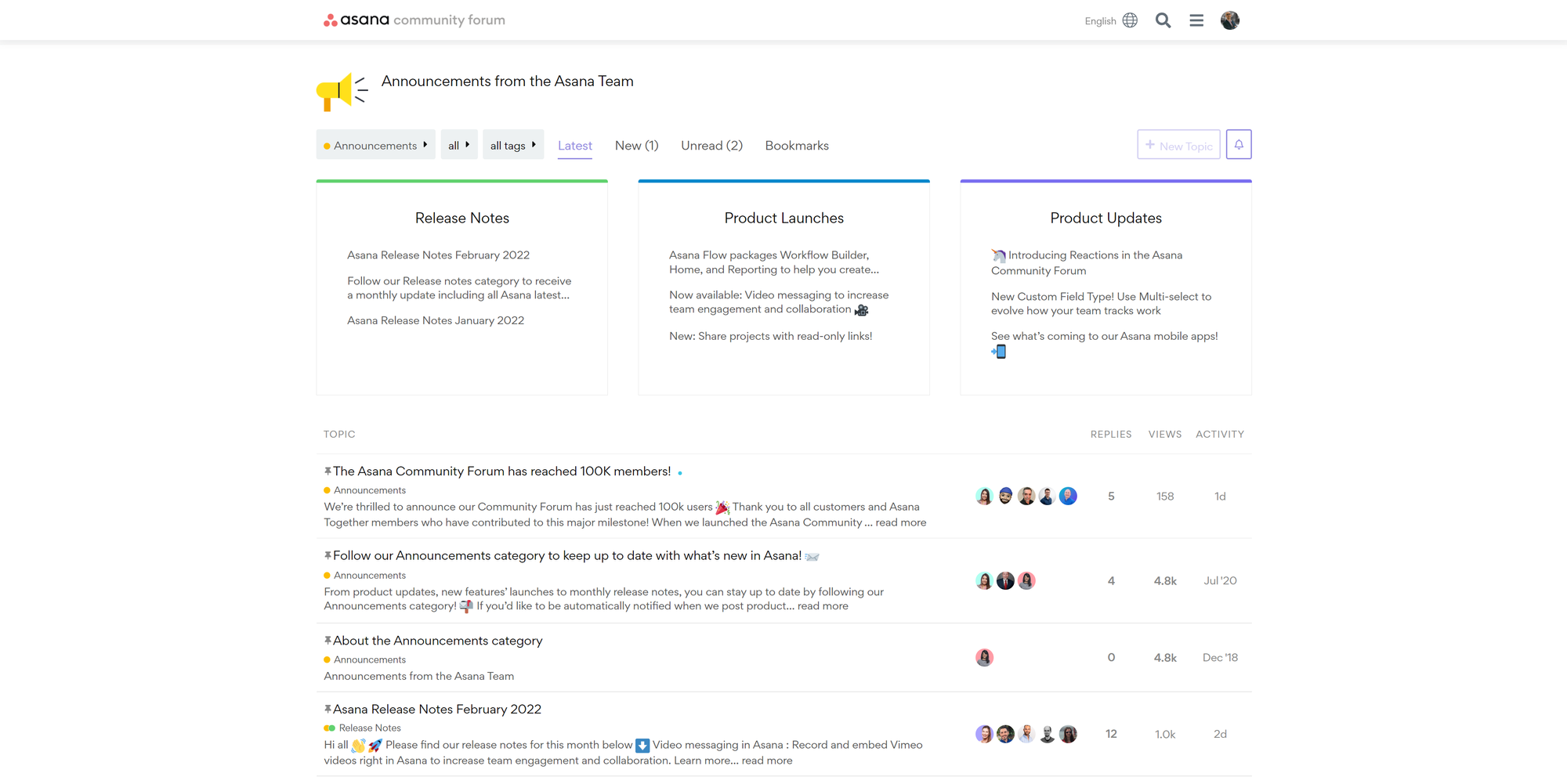The height and width of the screenshot is (784, 1567).
Task: Open the Bookmarks tab
Action: [797, 146]
